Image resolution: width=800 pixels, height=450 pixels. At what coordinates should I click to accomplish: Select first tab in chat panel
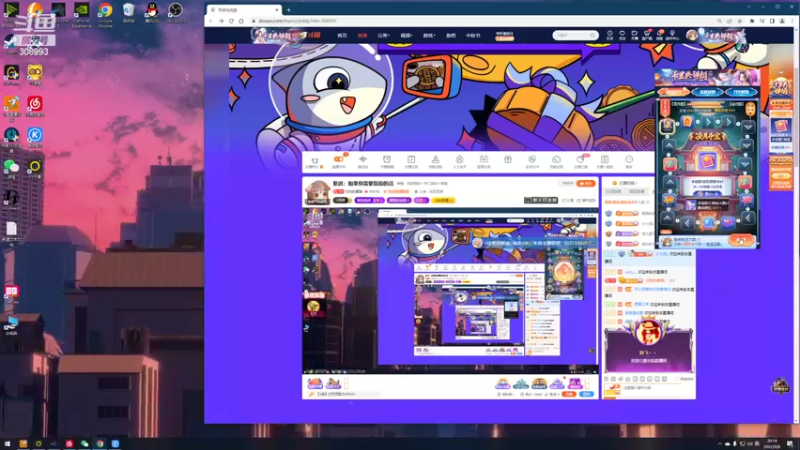613,191
